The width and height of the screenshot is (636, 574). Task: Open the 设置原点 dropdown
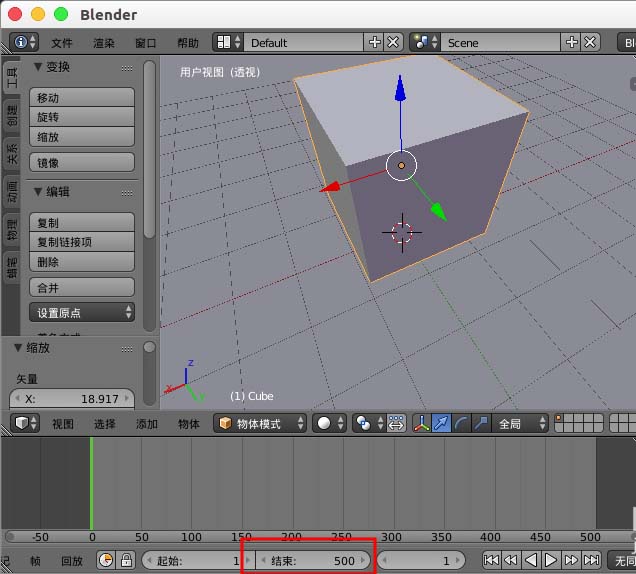[x=82, y=312]
